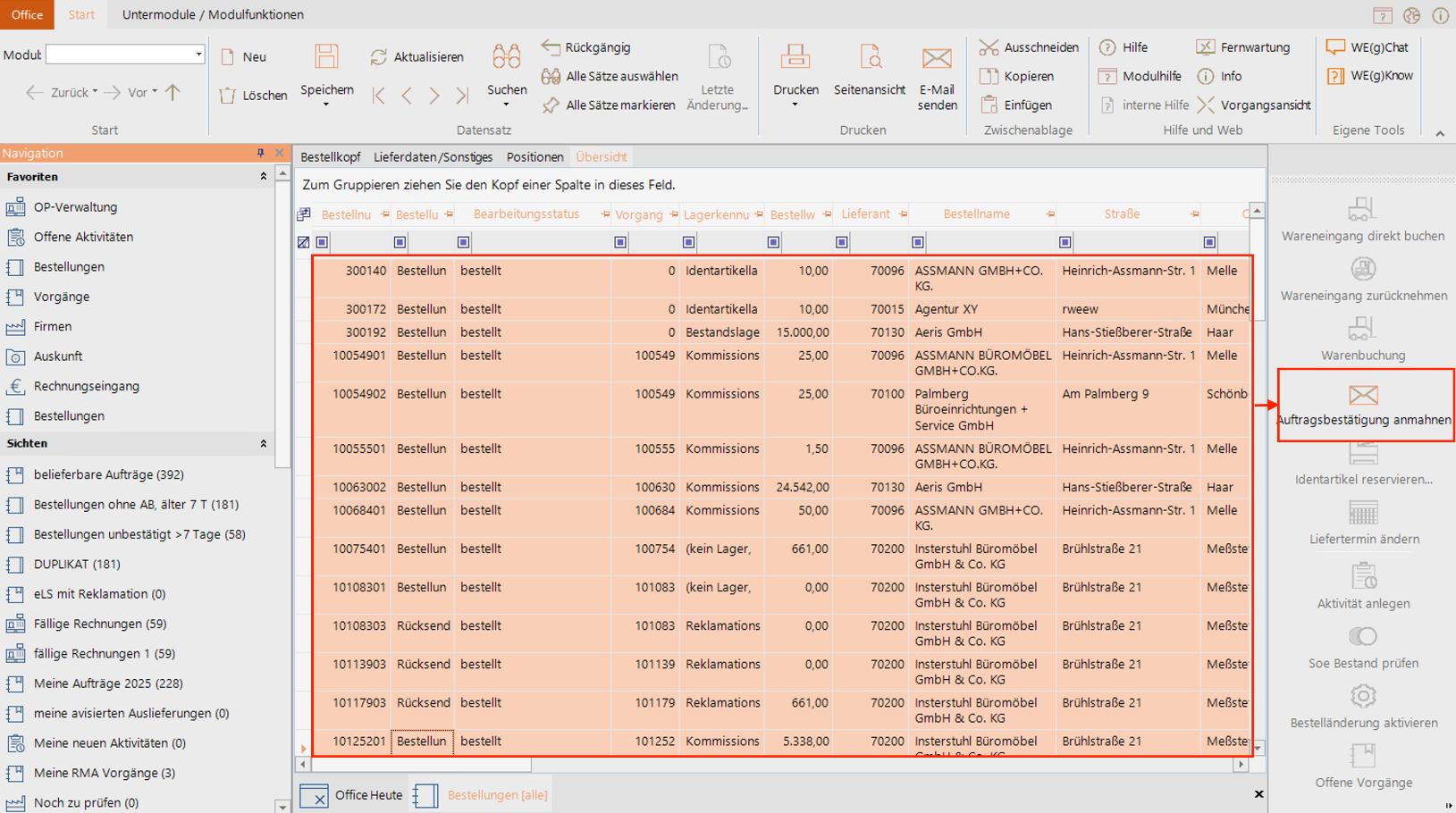Click the E-Mail senden envelope
Screen dimensions: 1456x813
click(937, 59)
